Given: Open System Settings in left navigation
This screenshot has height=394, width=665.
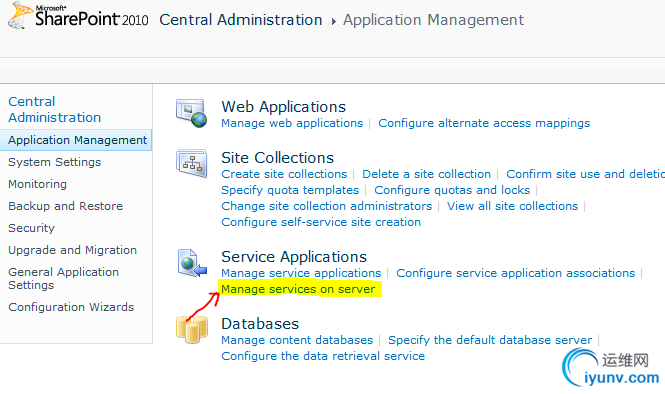Looking at the screenshot, I should click(x=55, y=162).
